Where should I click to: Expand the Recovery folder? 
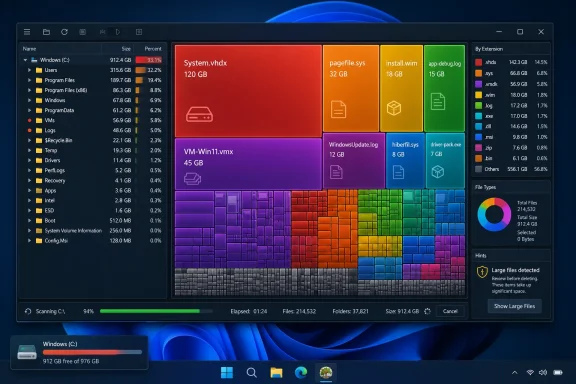point(29,180)
